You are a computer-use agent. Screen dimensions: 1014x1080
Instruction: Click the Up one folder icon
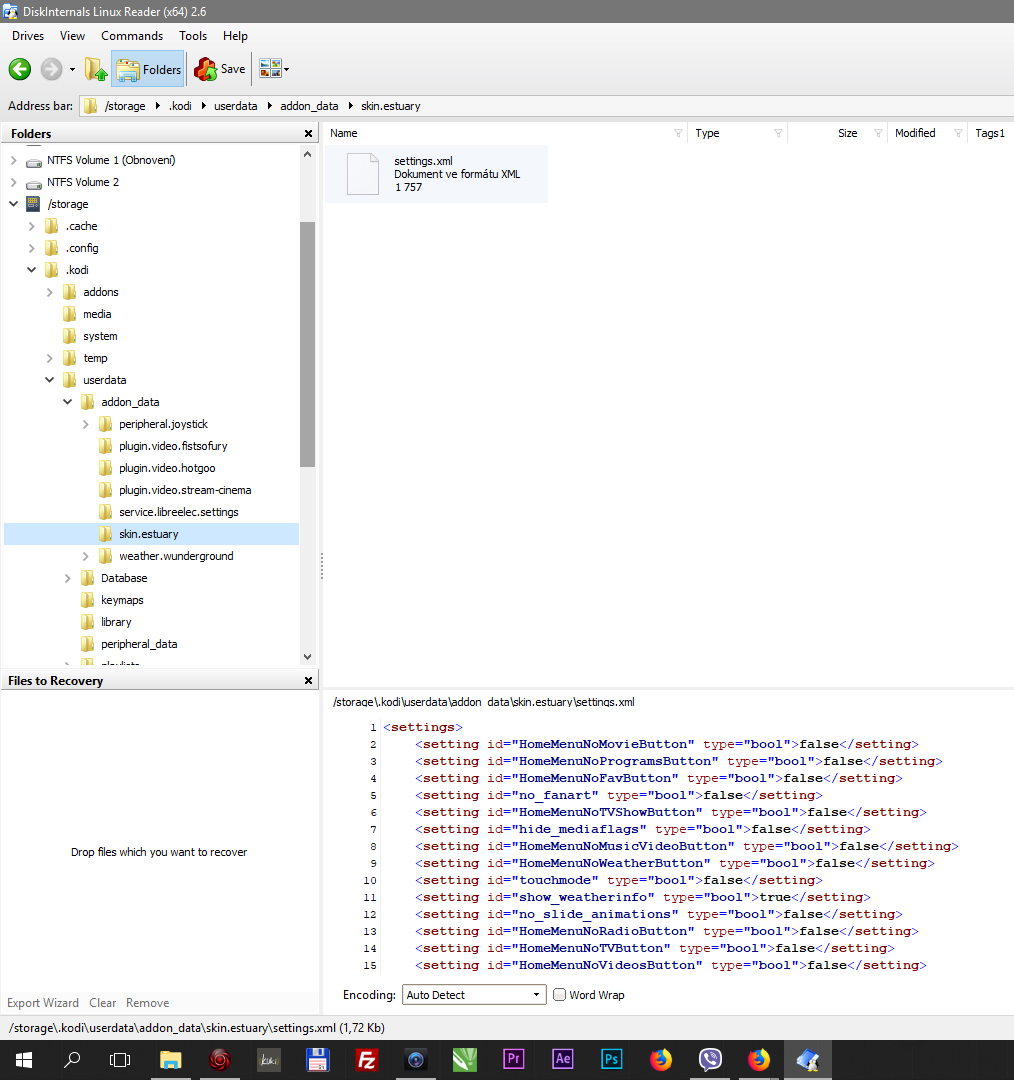pos(96,69)
